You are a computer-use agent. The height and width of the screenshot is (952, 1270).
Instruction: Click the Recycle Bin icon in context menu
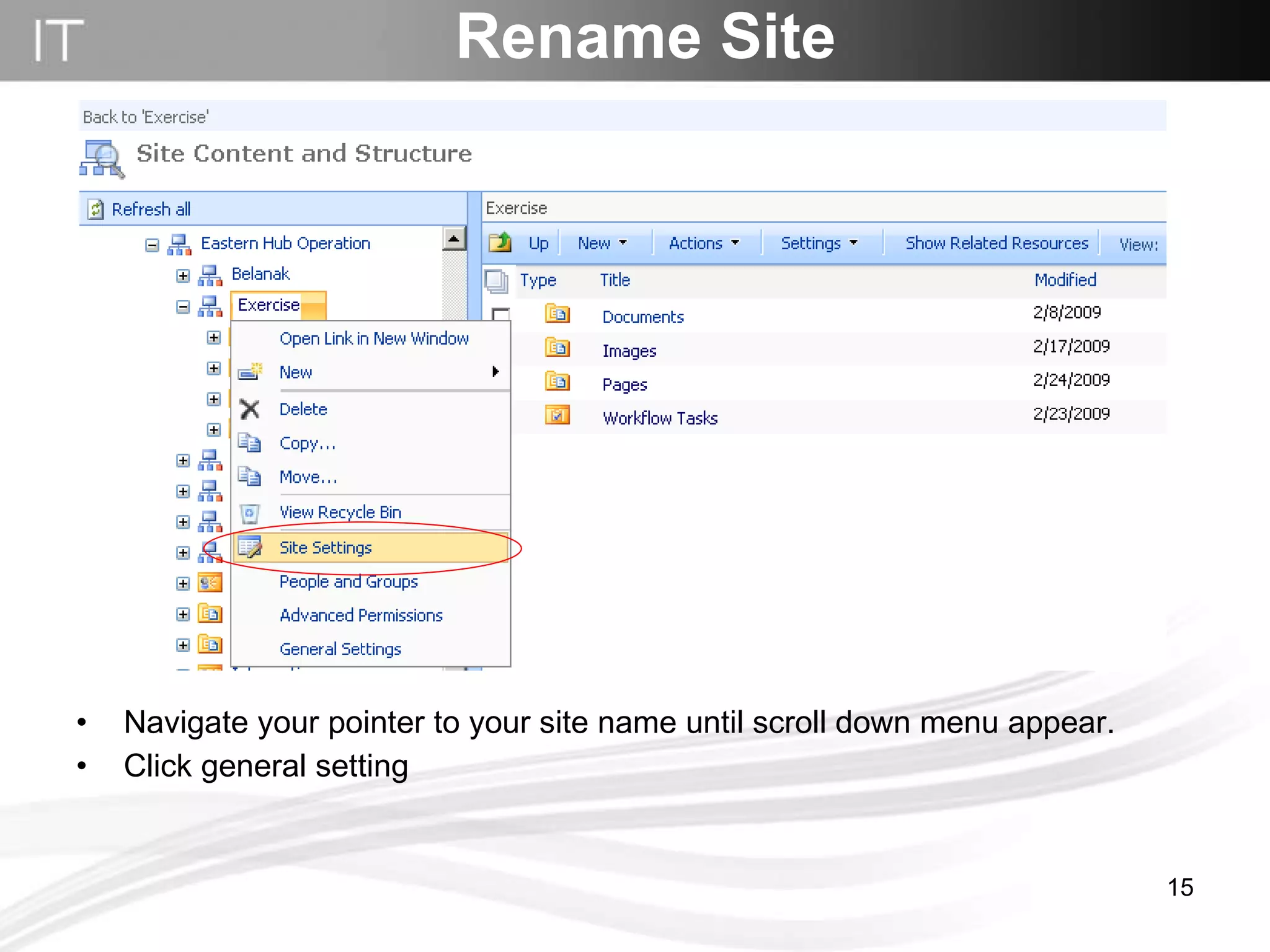coord(249,513)
